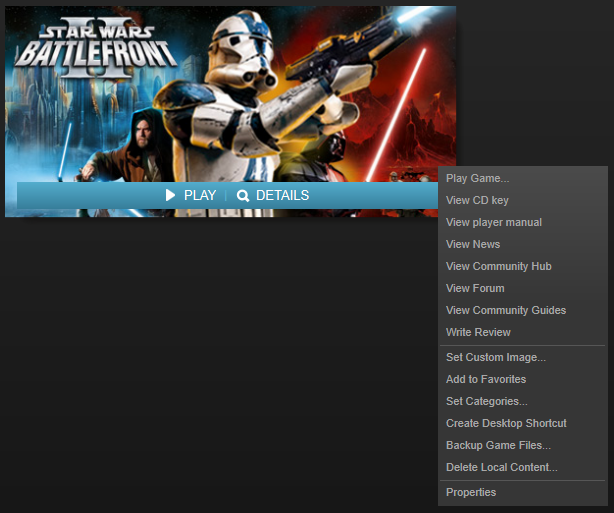Open View Community Hub entry
The height and width of the screenshot is (513, 614).
pyautogui.click(x=523, y=266)
